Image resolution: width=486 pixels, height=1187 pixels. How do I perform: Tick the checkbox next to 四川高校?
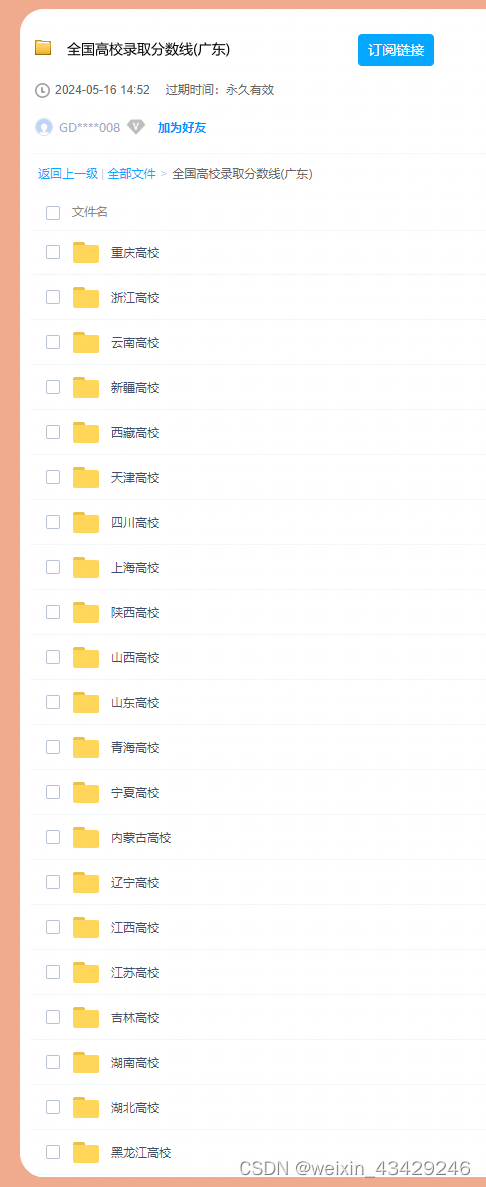pyautogui.click(x=53, y=522)
